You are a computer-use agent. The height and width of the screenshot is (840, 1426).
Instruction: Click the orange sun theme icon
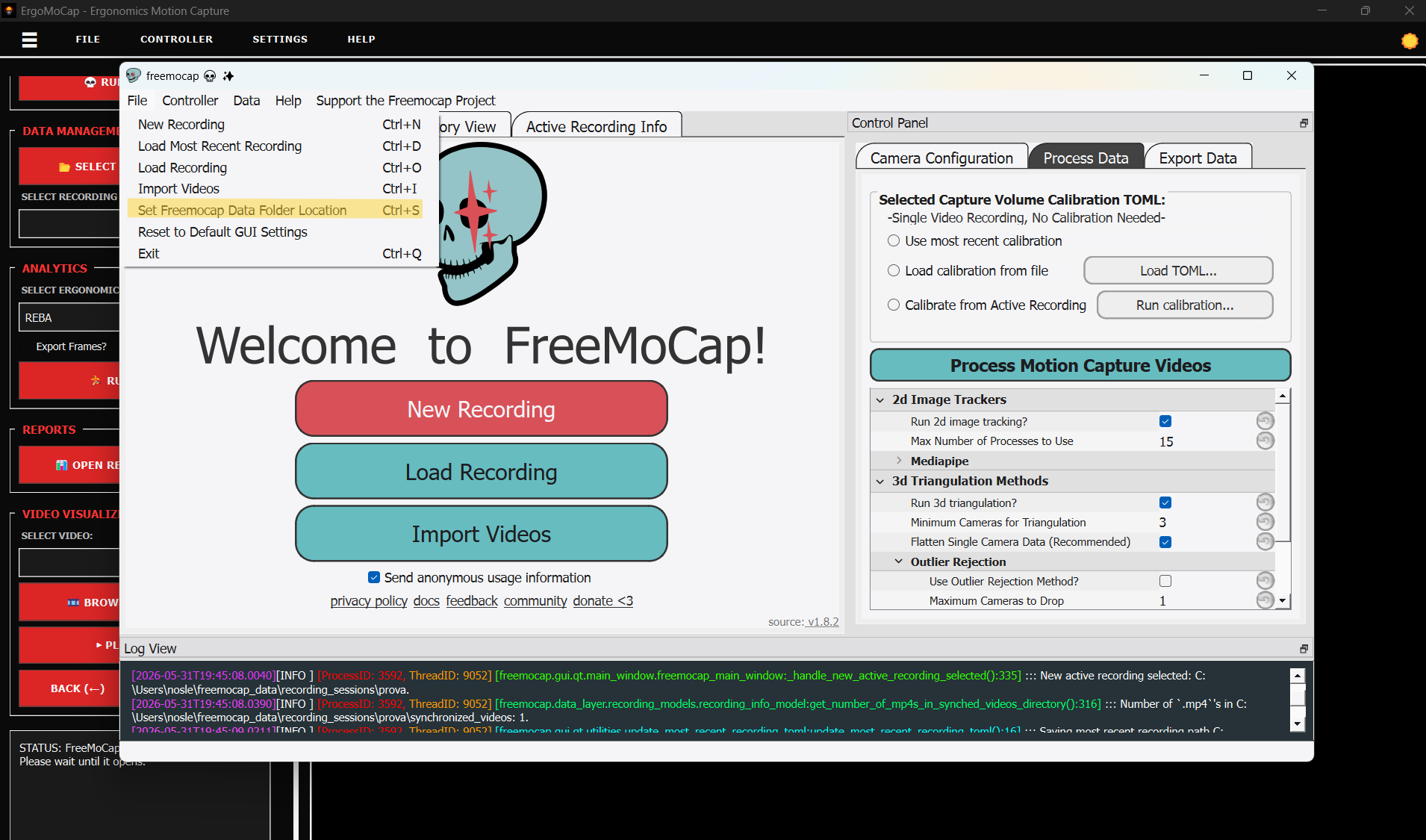[1410, 41]
